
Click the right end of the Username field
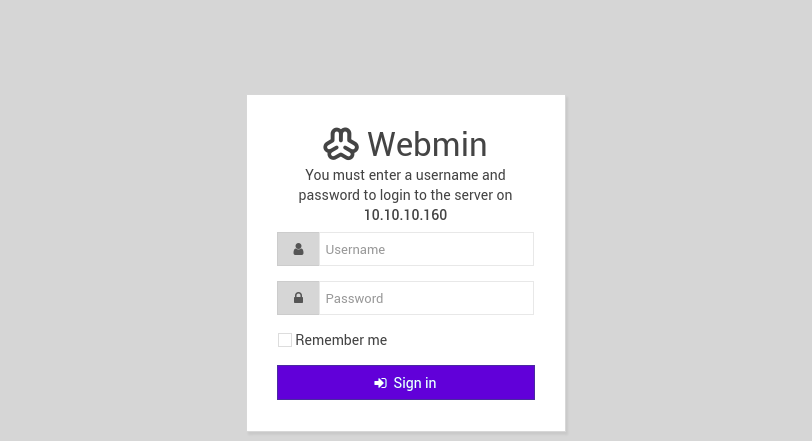click(x=520, y=249)
